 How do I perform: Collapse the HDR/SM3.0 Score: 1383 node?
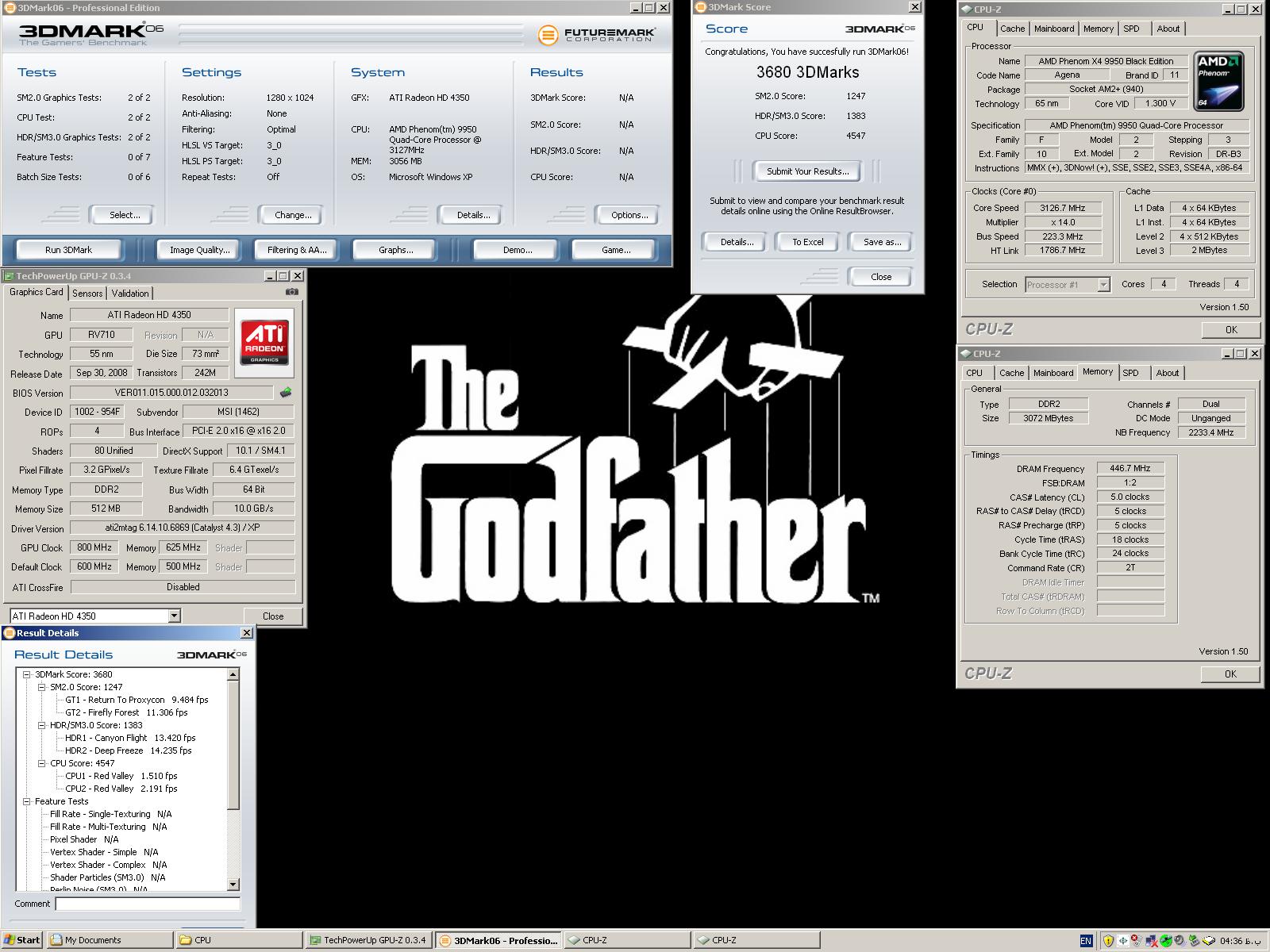pos(42,725)
